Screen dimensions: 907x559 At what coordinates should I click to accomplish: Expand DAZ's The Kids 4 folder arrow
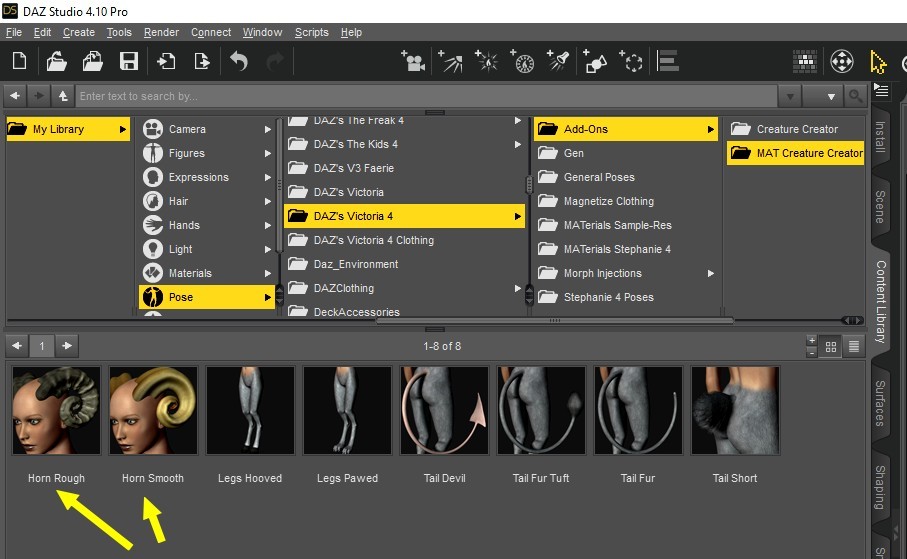click(518, 144)
